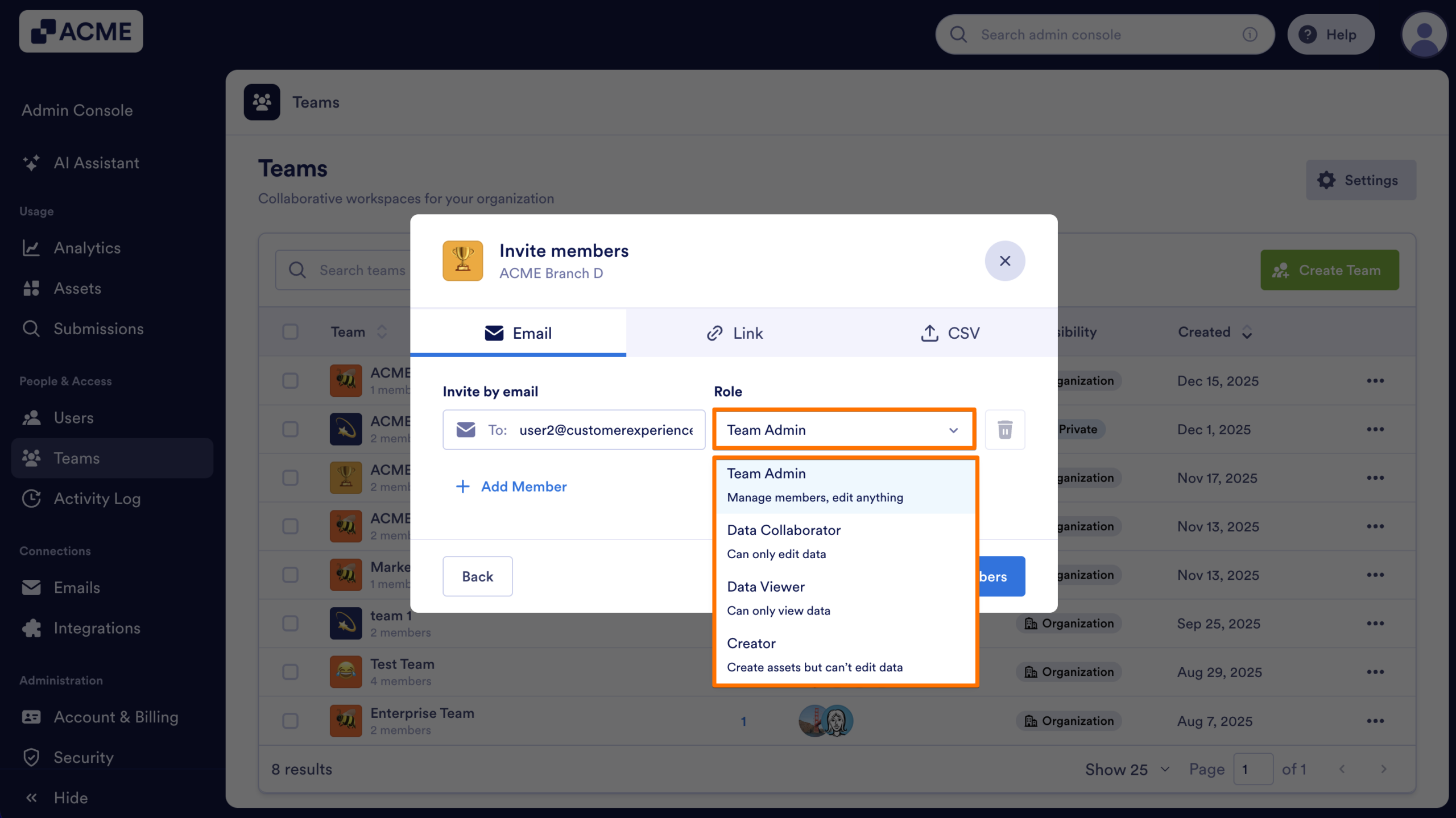This screenshot has height=818, width=1456.
Task: Select the Enterprise Team checkbox
Action: point(290,720)
